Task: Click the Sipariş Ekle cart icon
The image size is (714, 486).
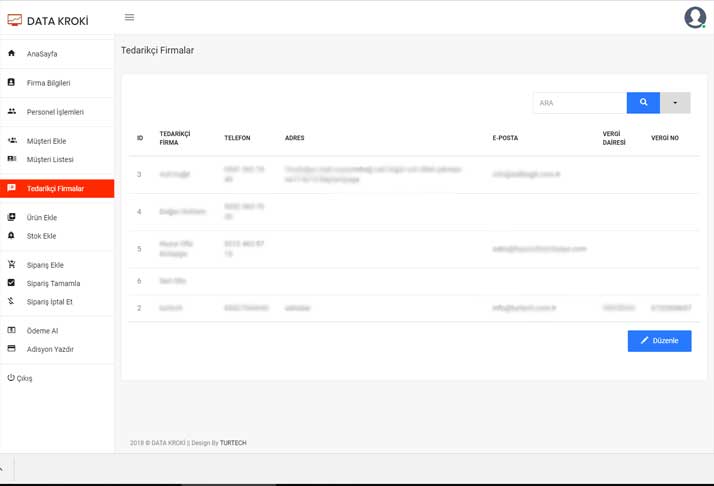Action: click(x=12, y=265)
